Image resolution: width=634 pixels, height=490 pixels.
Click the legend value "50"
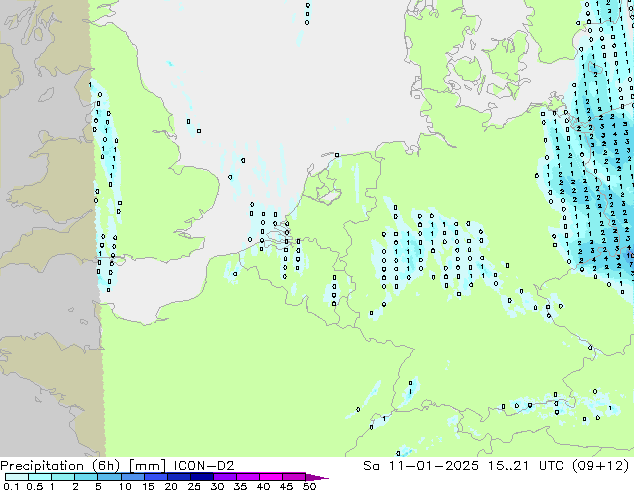(x=309, y=486)
